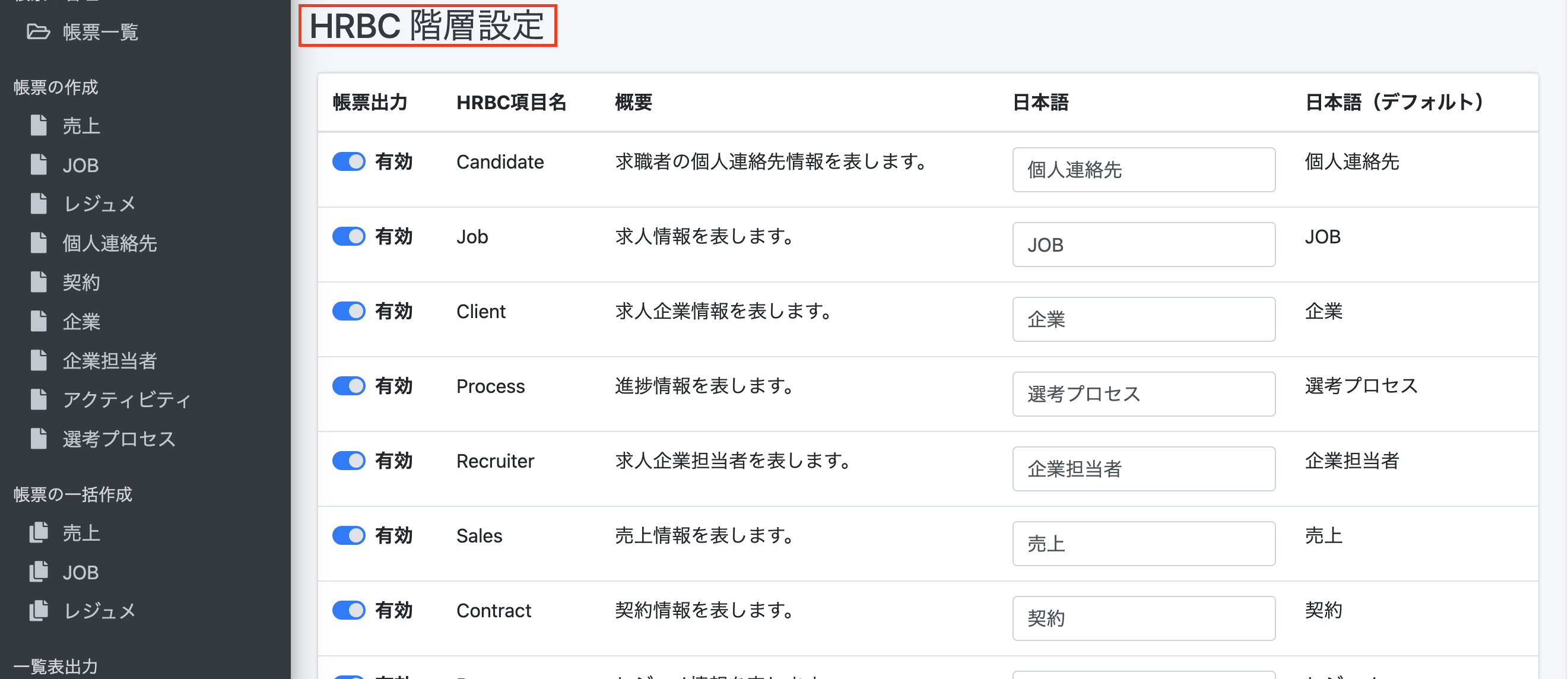Turn off the Process row 有効 switch
This screenshot has width=1568, height=679.
point(349,386)
